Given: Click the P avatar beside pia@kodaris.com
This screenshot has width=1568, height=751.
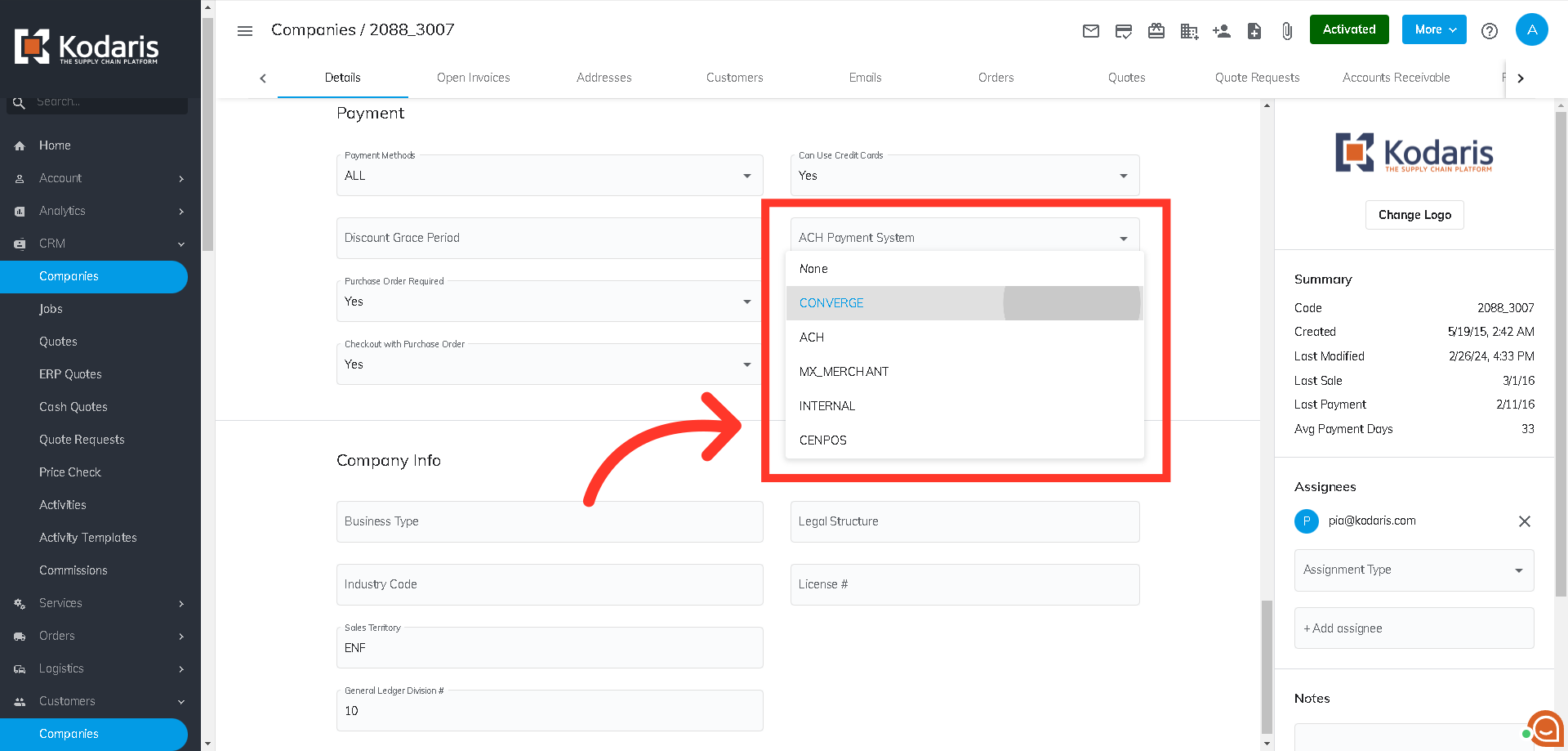Looking at the screenshot, I should pyautogui.click(x=1307, y=521).
